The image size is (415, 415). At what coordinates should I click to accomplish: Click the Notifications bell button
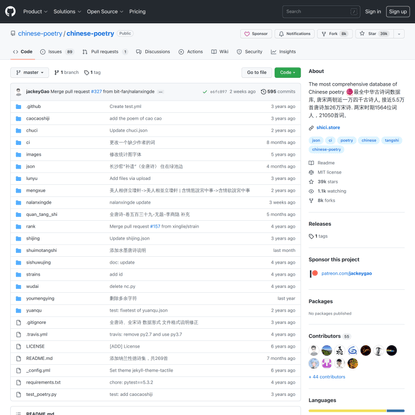click(x=295, y=34)
